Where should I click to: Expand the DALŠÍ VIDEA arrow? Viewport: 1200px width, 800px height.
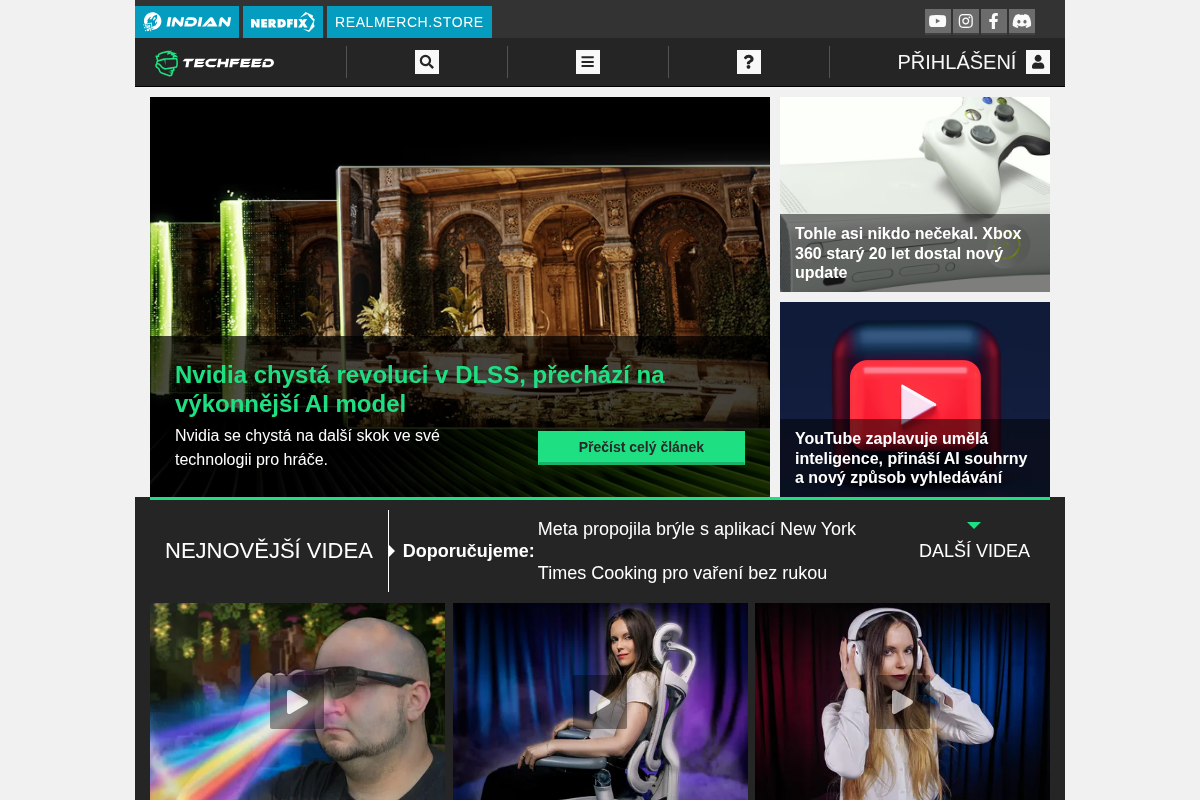click(x=974, y=525)
